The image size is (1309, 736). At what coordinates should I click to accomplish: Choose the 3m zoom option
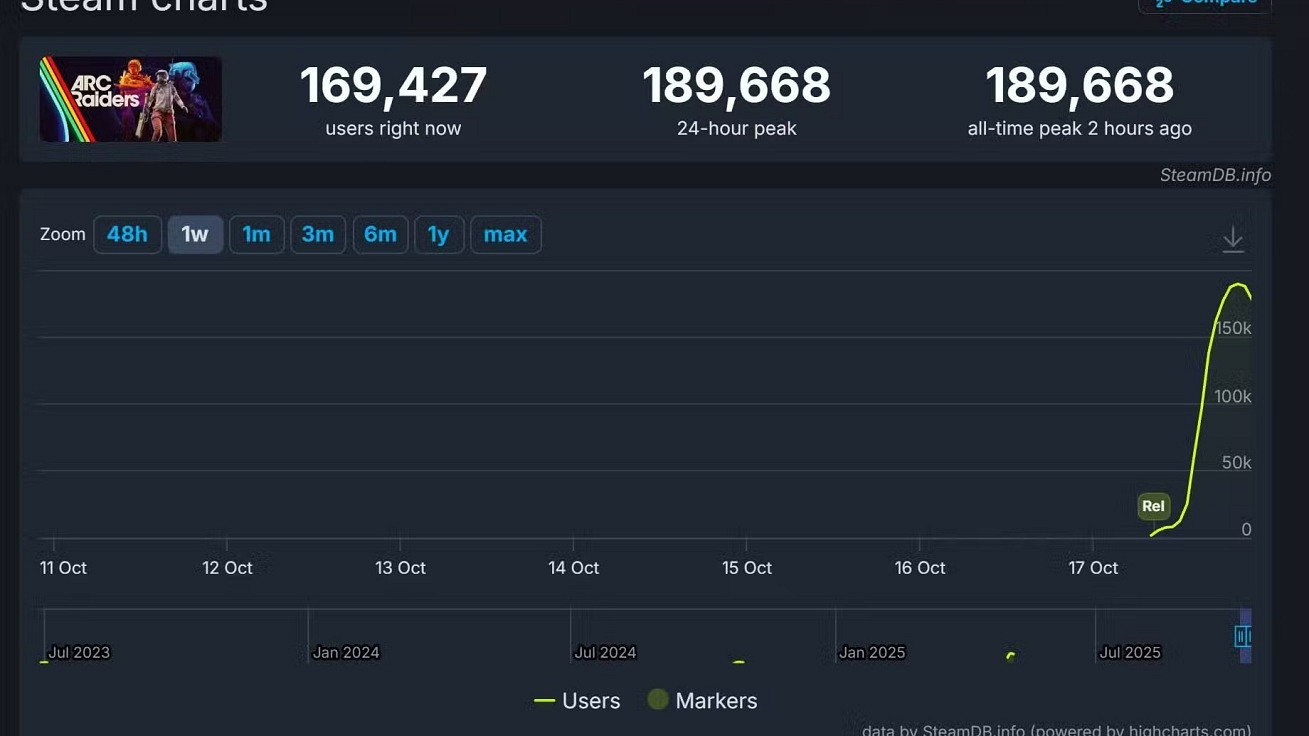[x=318, y=234]
